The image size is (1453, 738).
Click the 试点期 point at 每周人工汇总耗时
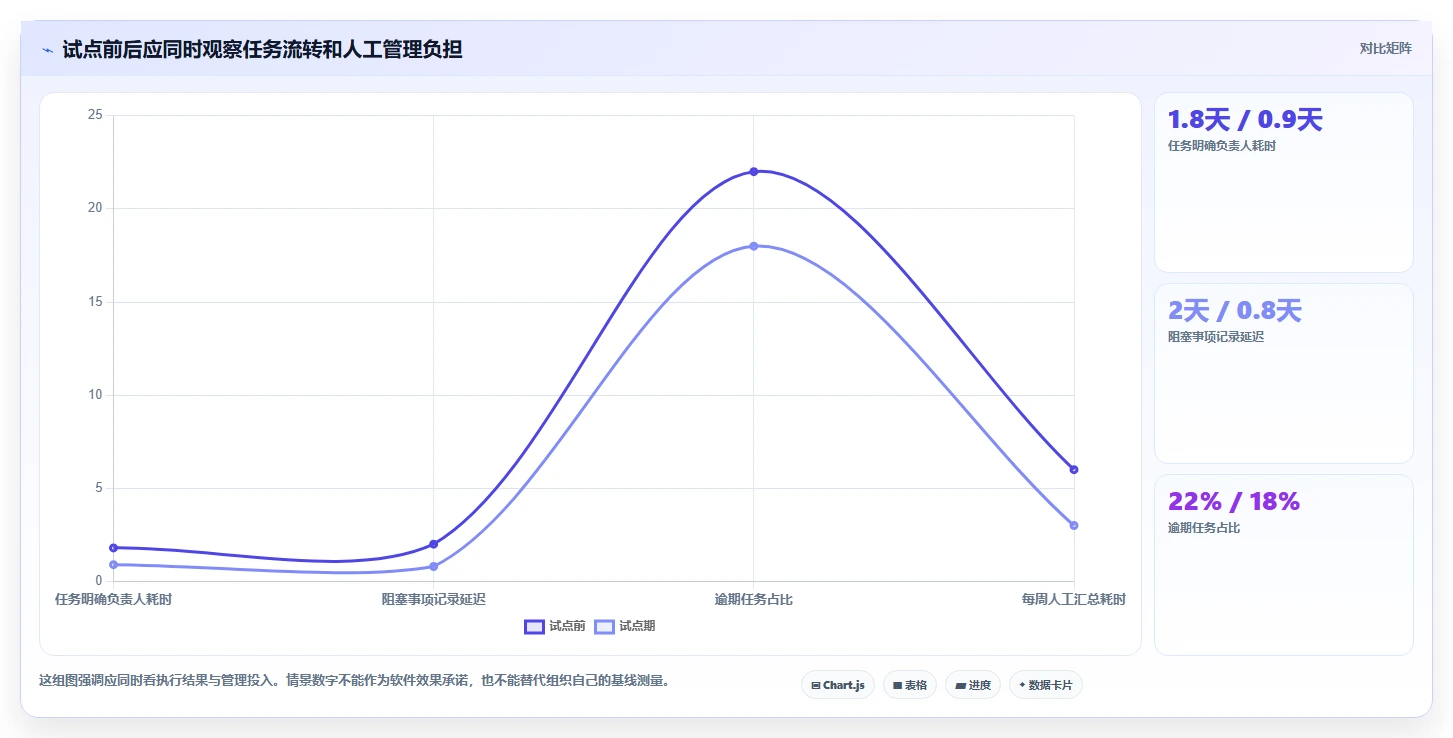pyautogui.click(x=1073, y=525)
